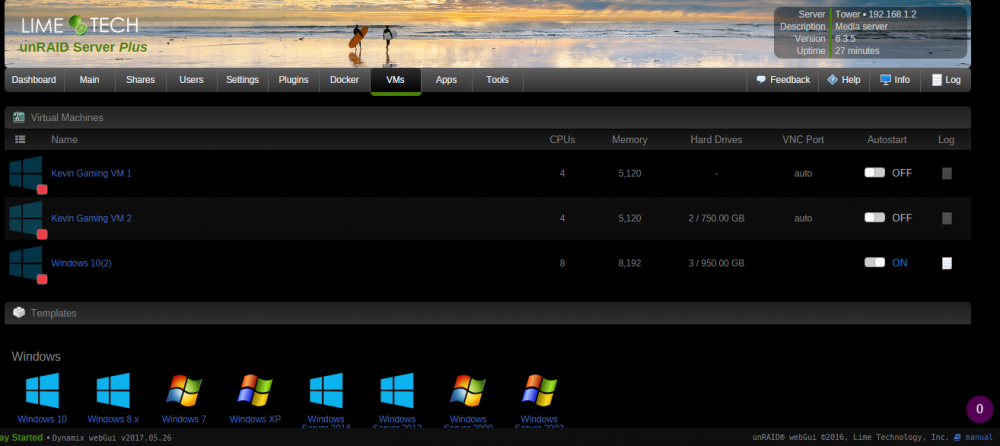The width and height of the screenshot is (1000, 446).
Task: Click the 8,192 memory value
Action: [x=629, y=263]
